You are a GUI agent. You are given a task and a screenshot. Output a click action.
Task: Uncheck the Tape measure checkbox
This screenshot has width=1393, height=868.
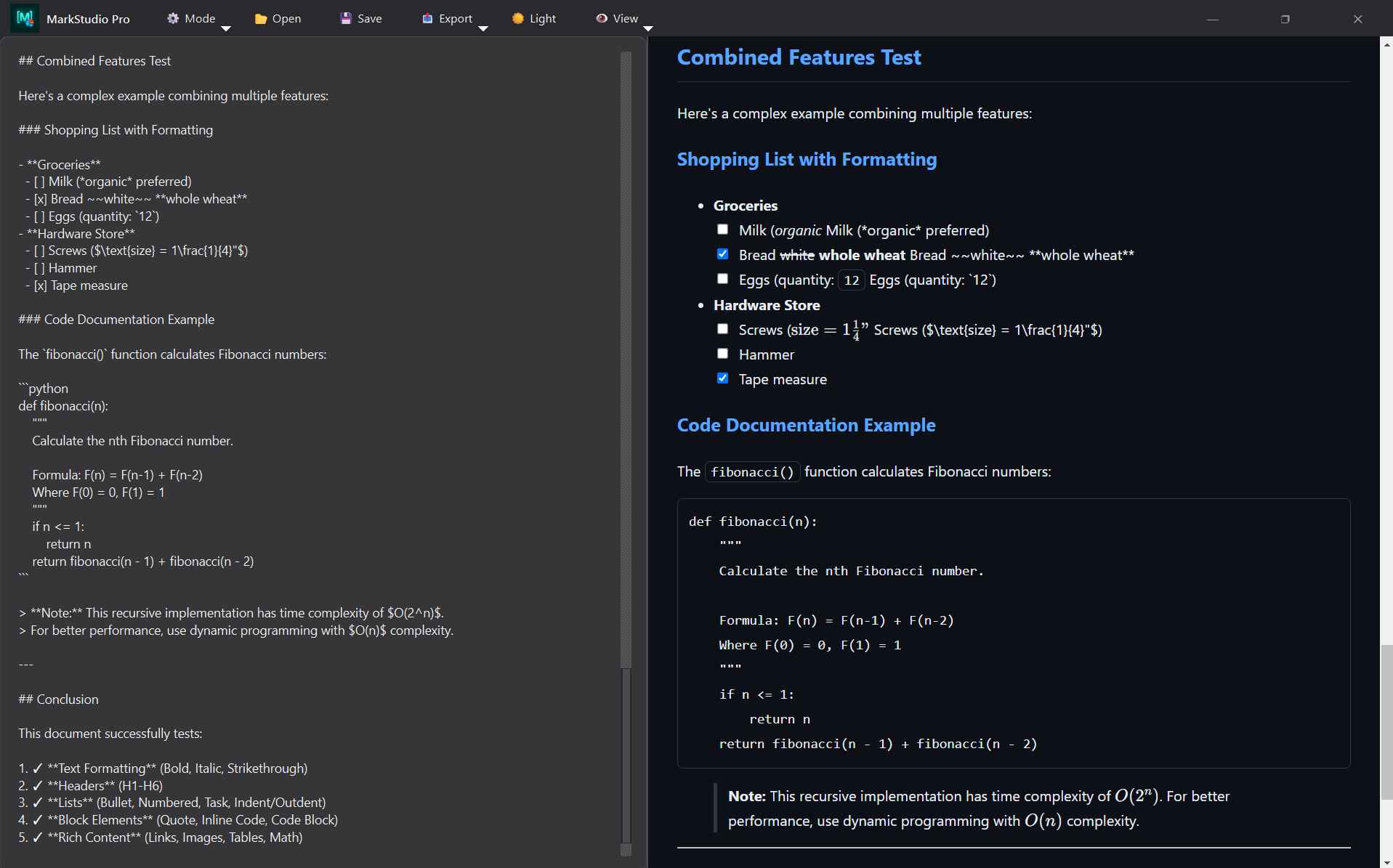click(723, 378)
